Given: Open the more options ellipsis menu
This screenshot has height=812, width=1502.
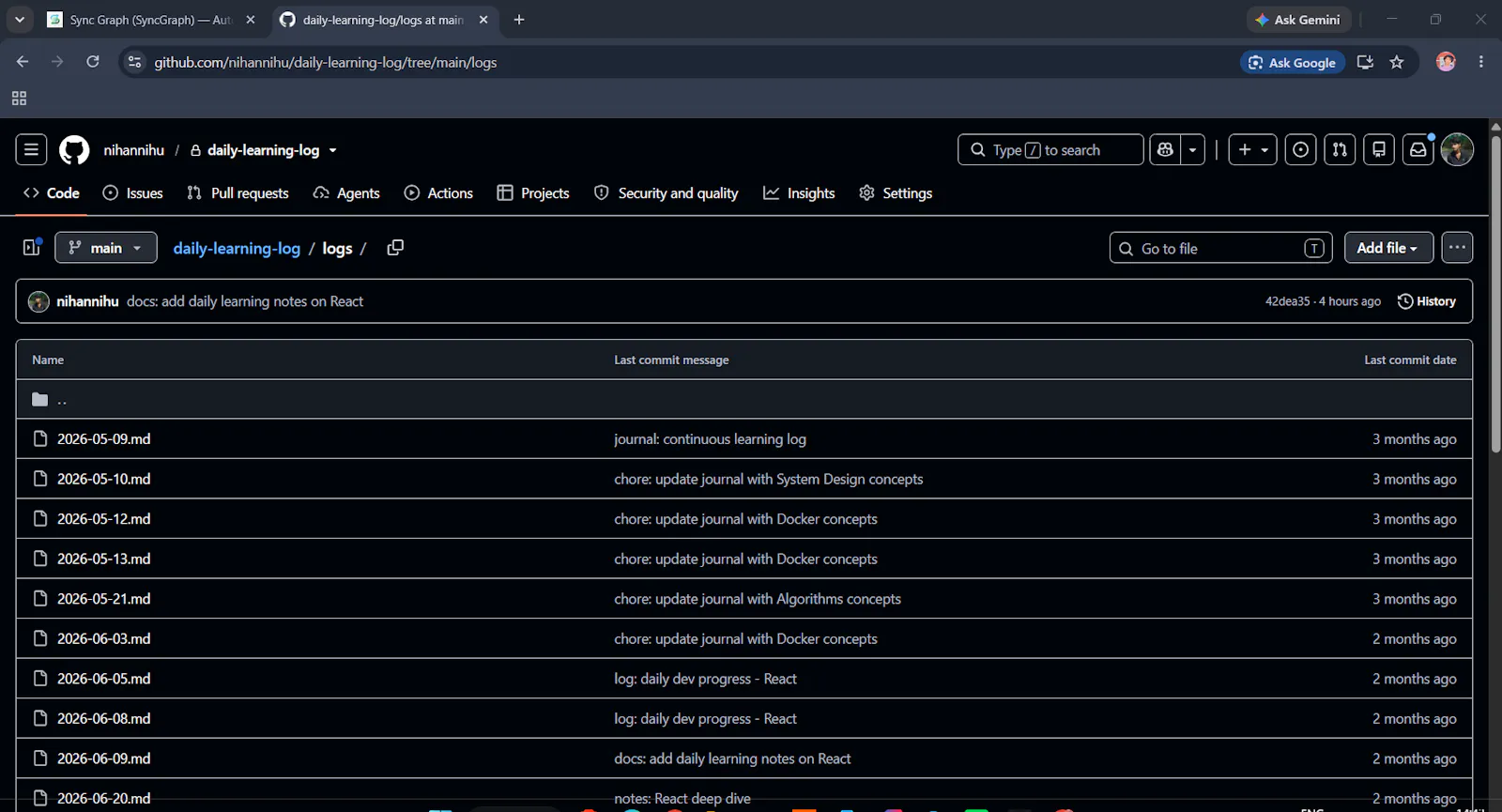Looking at the screenshot, I should [x=1457, y=248].
